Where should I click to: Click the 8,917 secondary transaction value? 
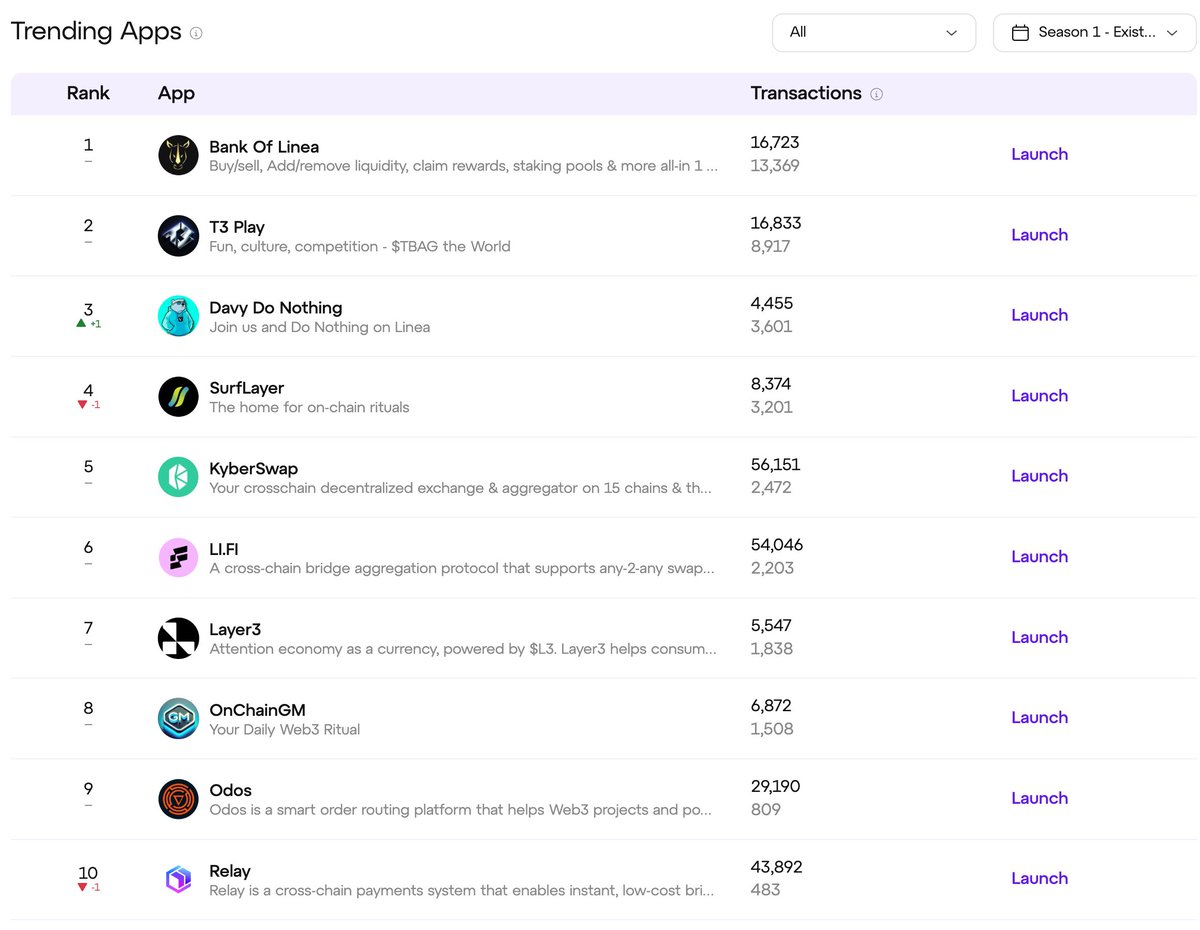click(x=771, y=246)
